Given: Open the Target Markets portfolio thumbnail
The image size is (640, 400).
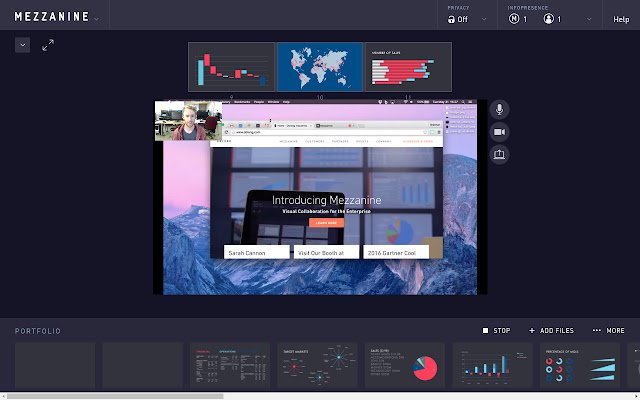Looking at the screenshot, I should coord(318,366).
